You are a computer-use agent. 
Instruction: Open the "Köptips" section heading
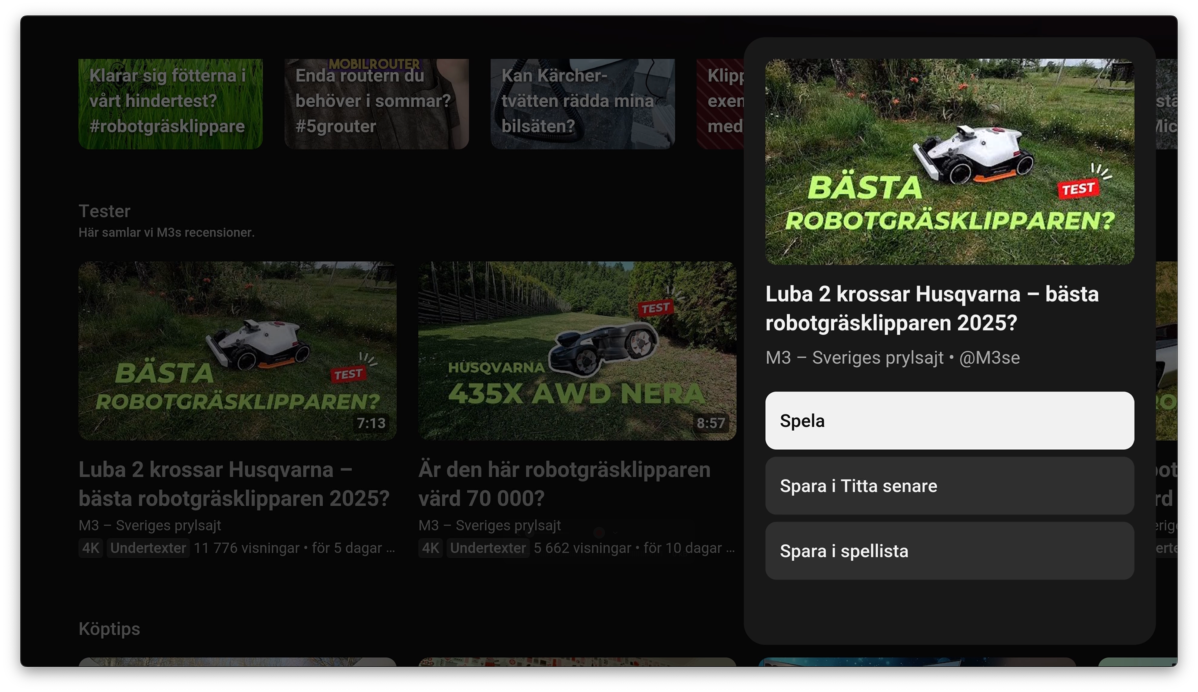pyautogui.click(x=109, y=629)
